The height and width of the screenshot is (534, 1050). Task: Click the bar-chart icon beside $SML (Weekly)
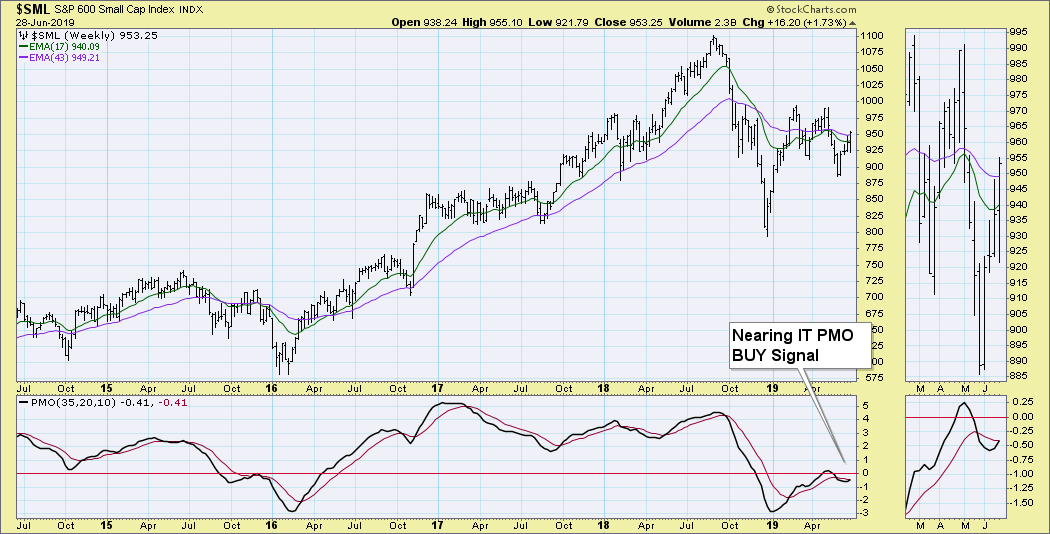click(x=23, y=36)
